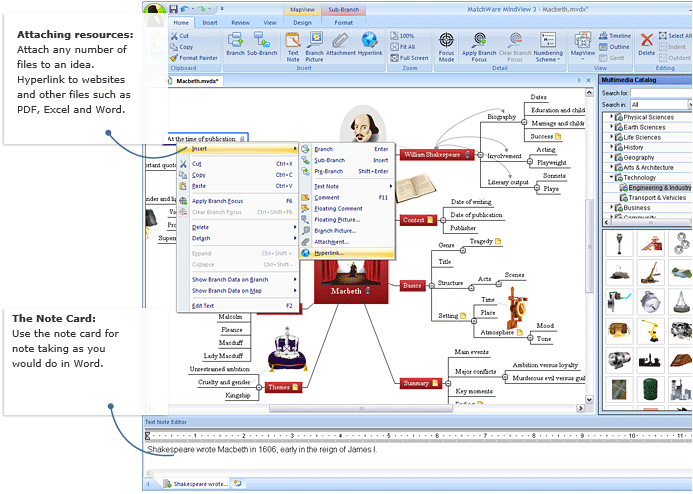The image size is (693, 494).
Task: Click the Select All ribbon button
Action: pos(674,36)
